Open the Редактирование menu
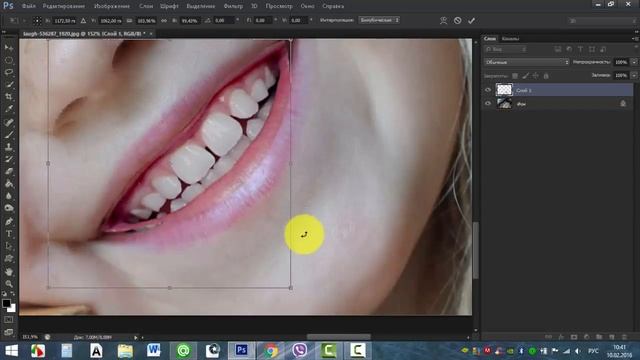The image size is (640, 360). pyautogui.click(x=64, y=6)
